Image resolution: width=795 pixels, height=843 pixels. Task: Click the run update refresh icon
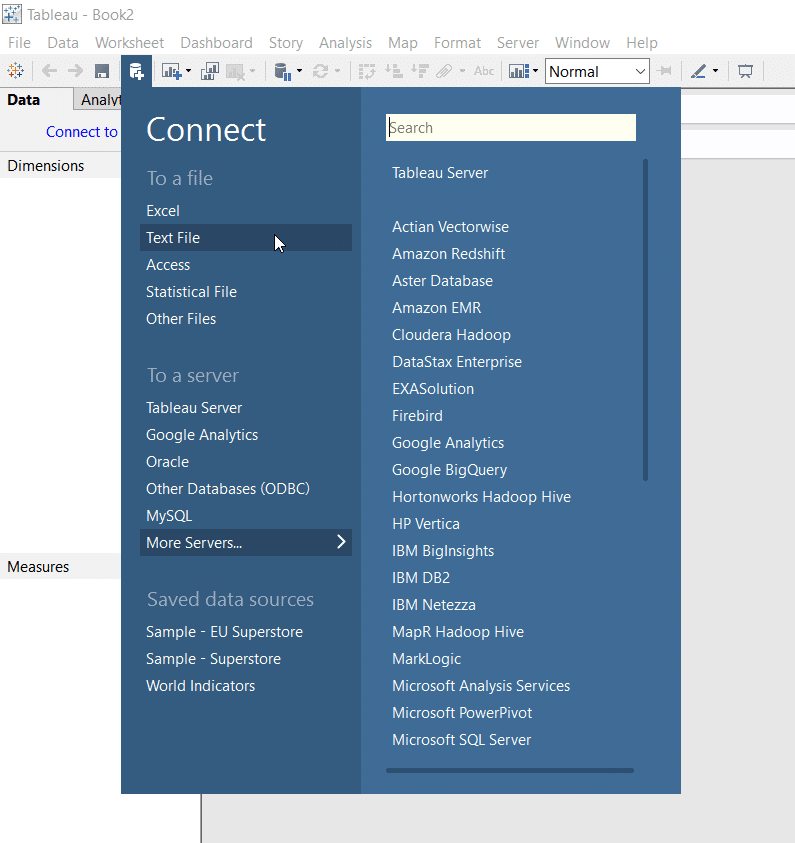320,71
